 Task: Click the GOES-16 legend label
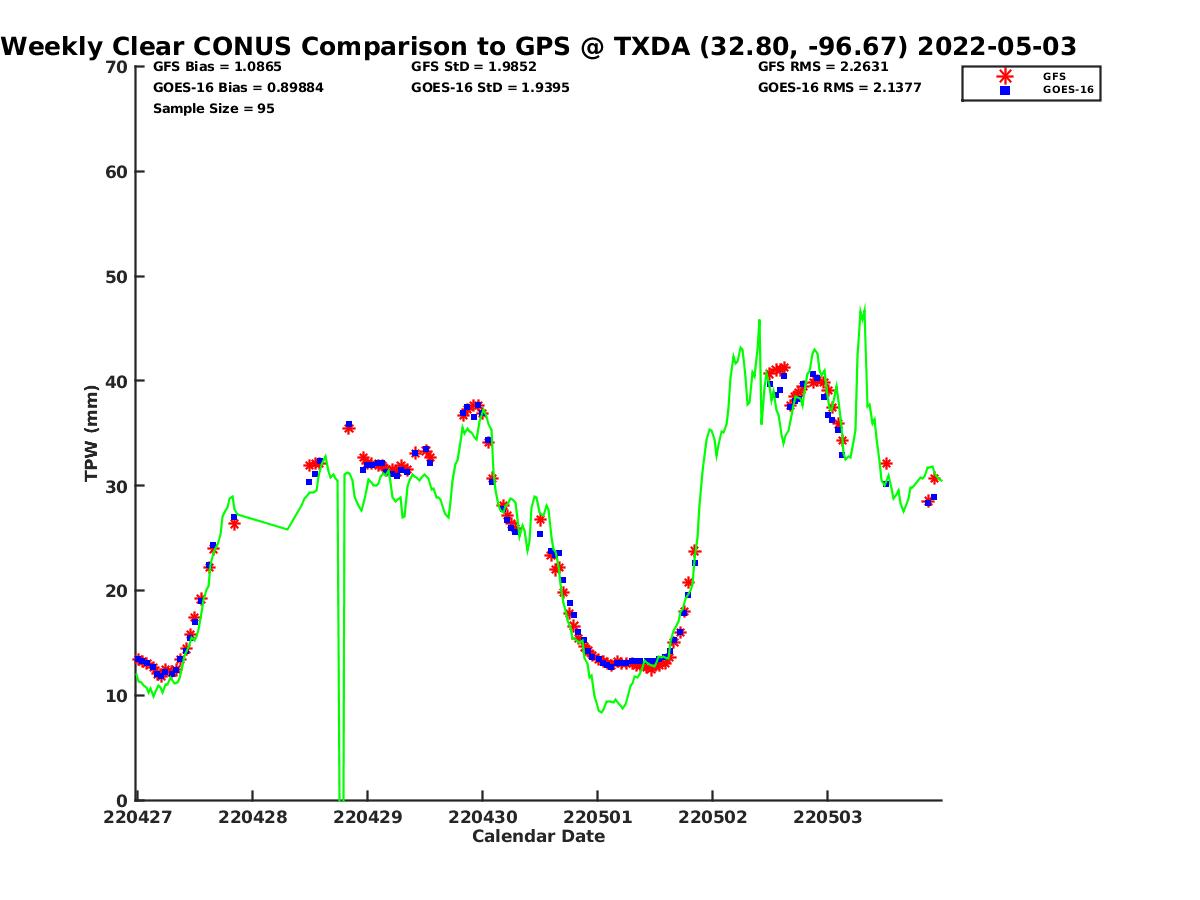point(1067,90)
